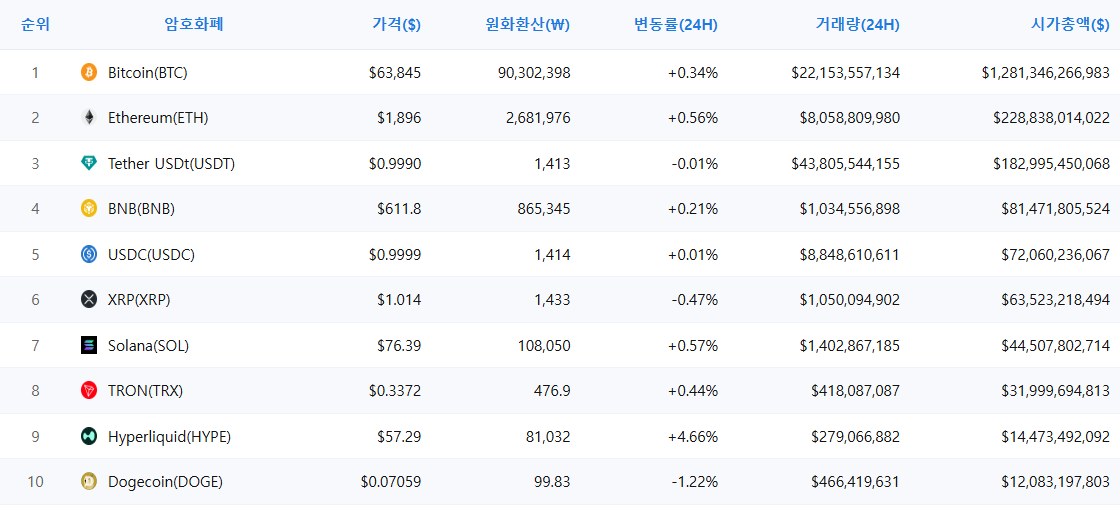The width and height of the screenshot is (1120, 514).
Task: Select Hyperliquid price $57.29
Action: 399,436
